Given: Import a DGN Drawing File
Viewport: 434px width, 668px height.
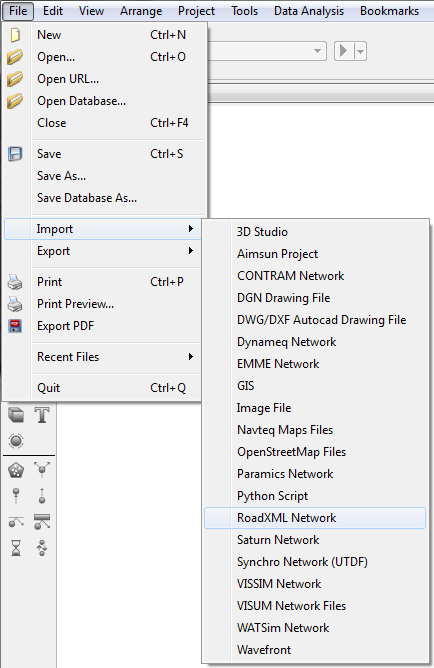Looking at the screenshot, I should [x=315, y=298].
